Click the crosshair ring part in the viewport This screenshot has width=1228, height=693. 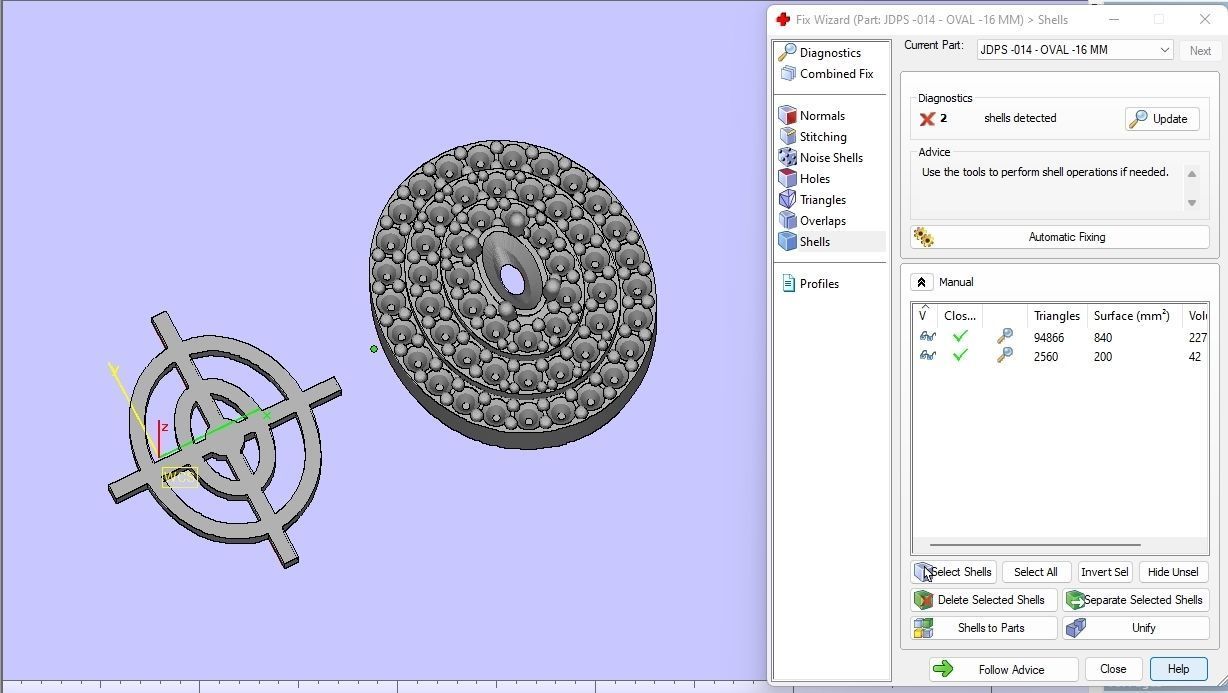pos(225,440)
